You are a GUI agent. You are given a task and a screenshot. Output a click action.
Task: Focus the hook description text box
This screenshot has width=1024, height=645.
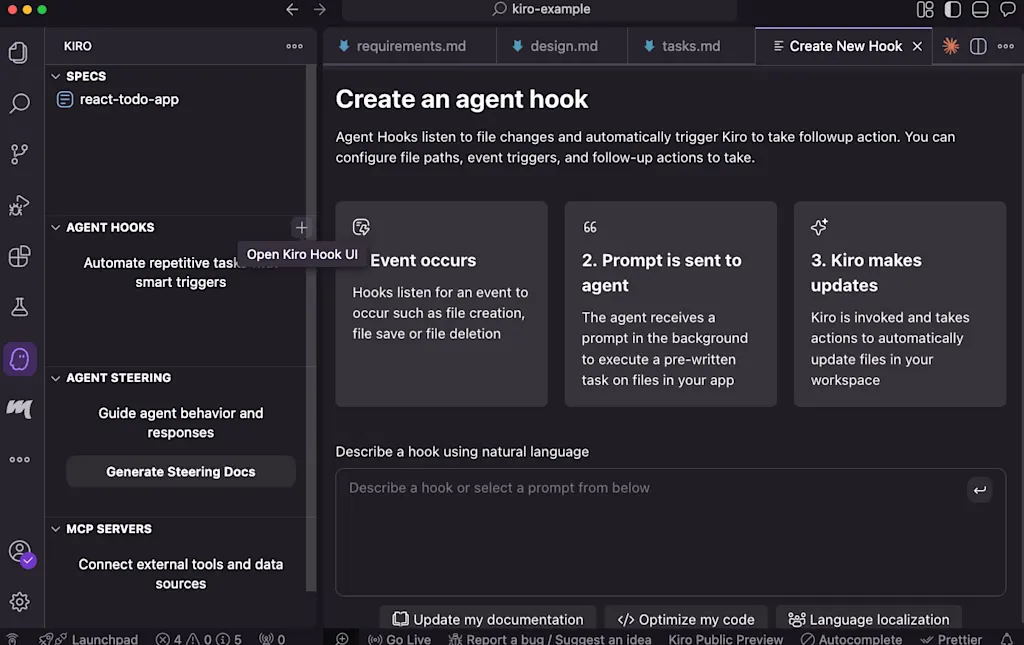670,531
